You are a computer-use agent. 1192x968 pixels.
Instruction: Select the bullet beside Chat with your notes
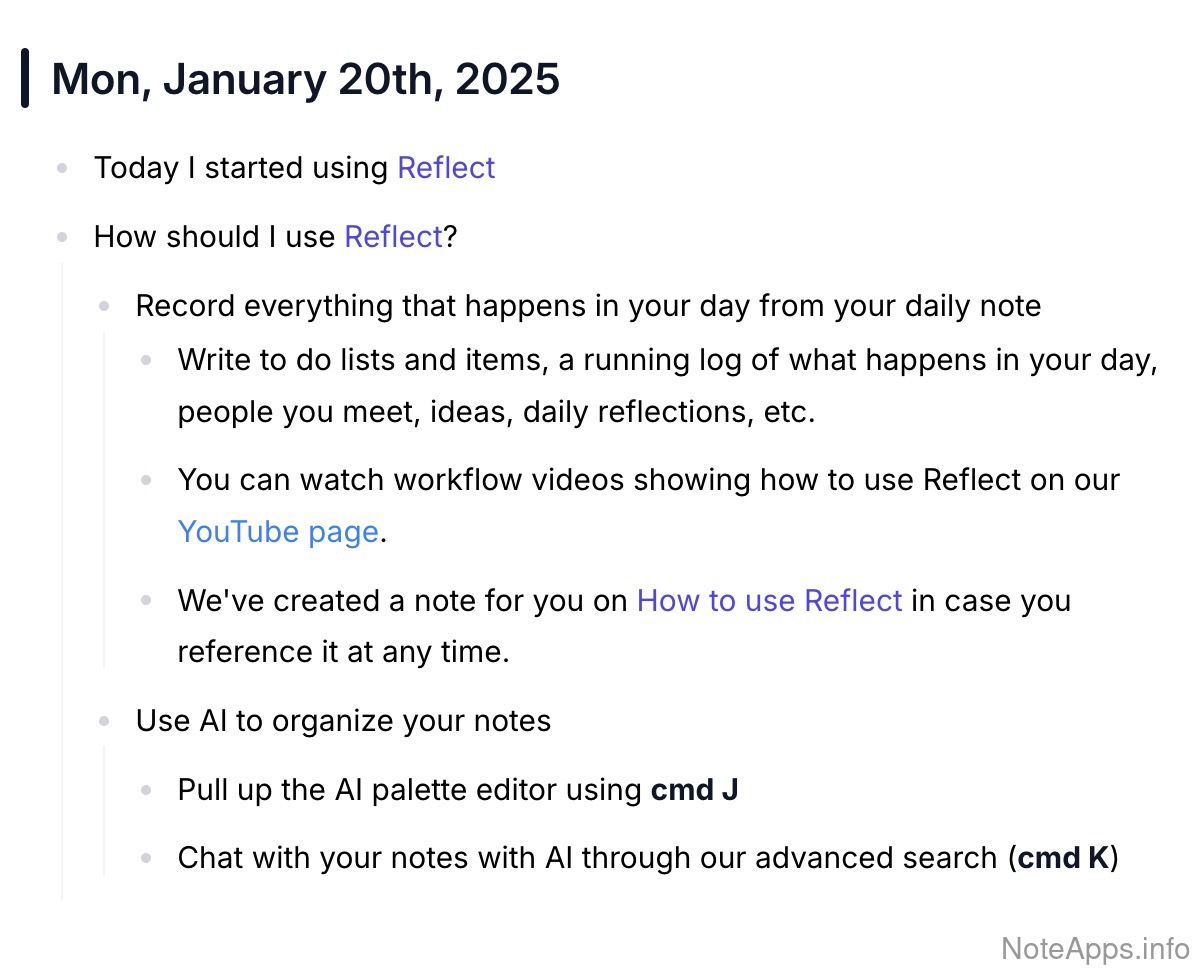point(147,858)
